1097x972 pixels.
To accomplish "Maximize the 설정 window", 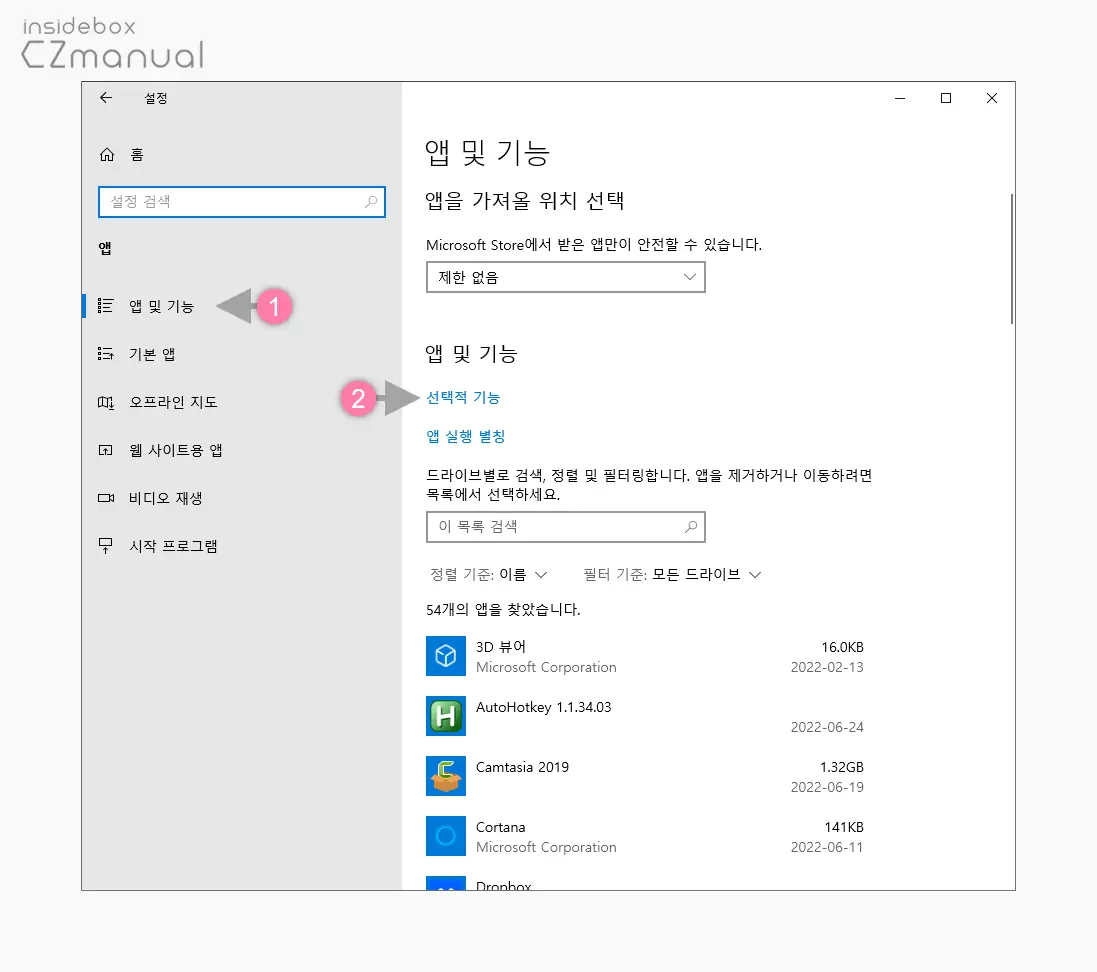I will tap(946, 98).
